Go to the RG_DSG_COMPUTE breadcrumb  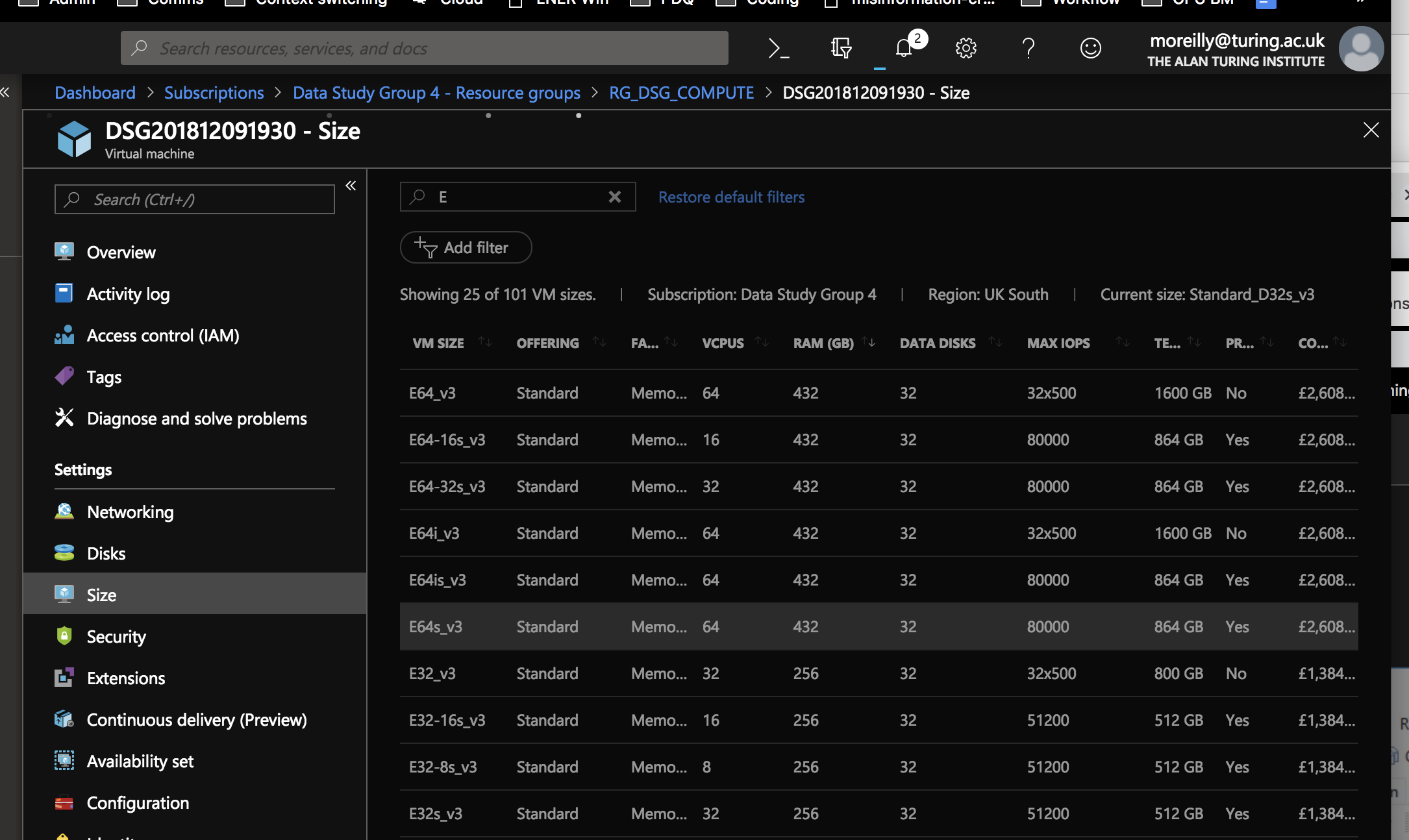(681, 93)
